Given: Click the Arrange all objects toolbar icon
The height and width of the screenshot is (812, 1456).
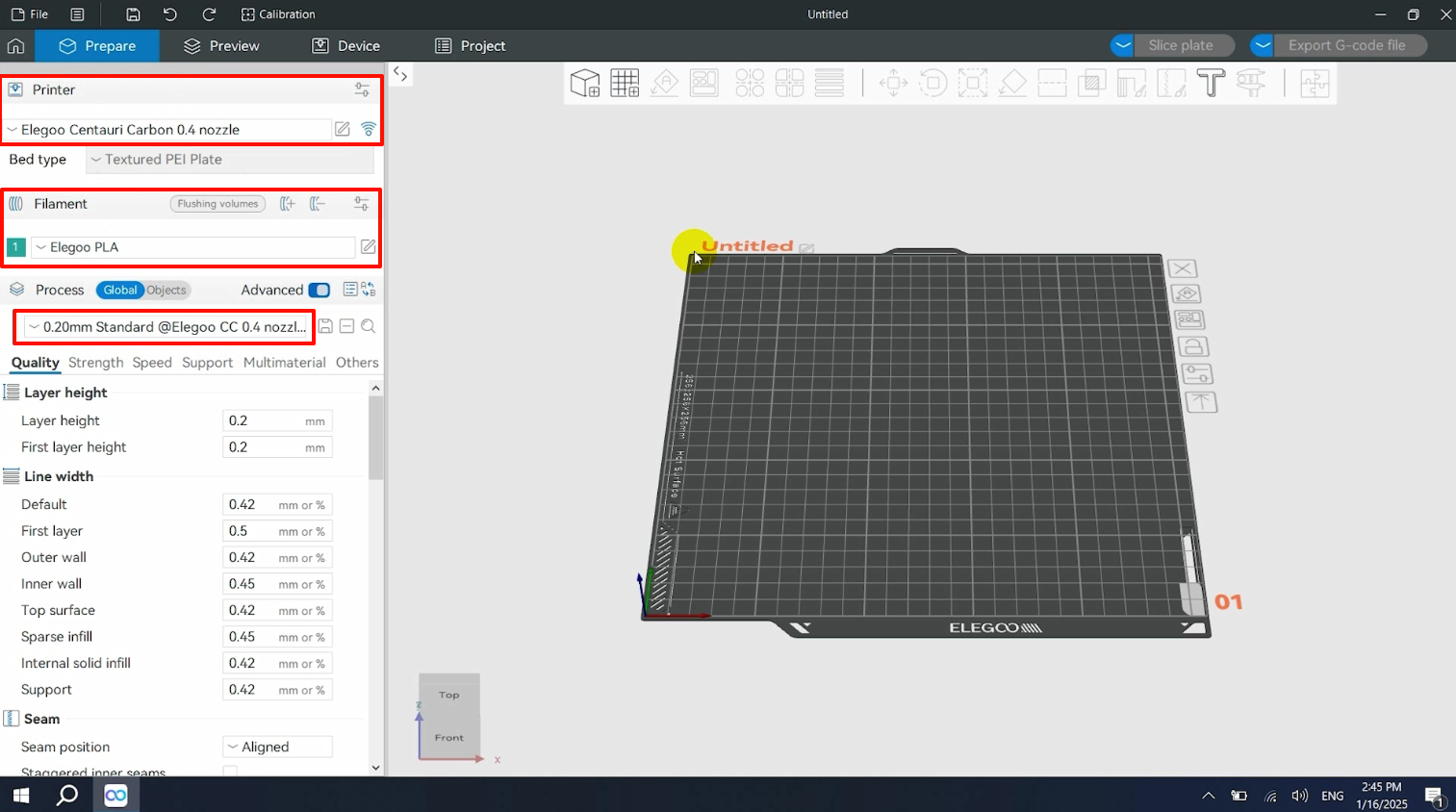Looking at the screenshot, I should pos(704,83).
